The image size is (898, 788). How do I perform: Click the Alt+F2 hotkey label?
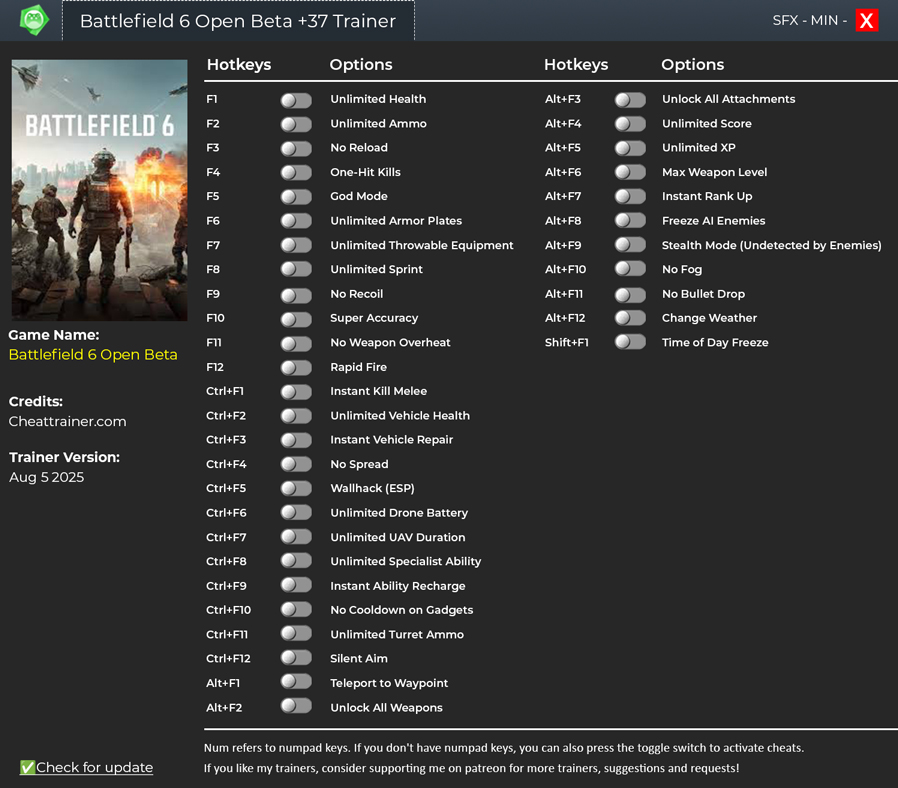point(224,708)
